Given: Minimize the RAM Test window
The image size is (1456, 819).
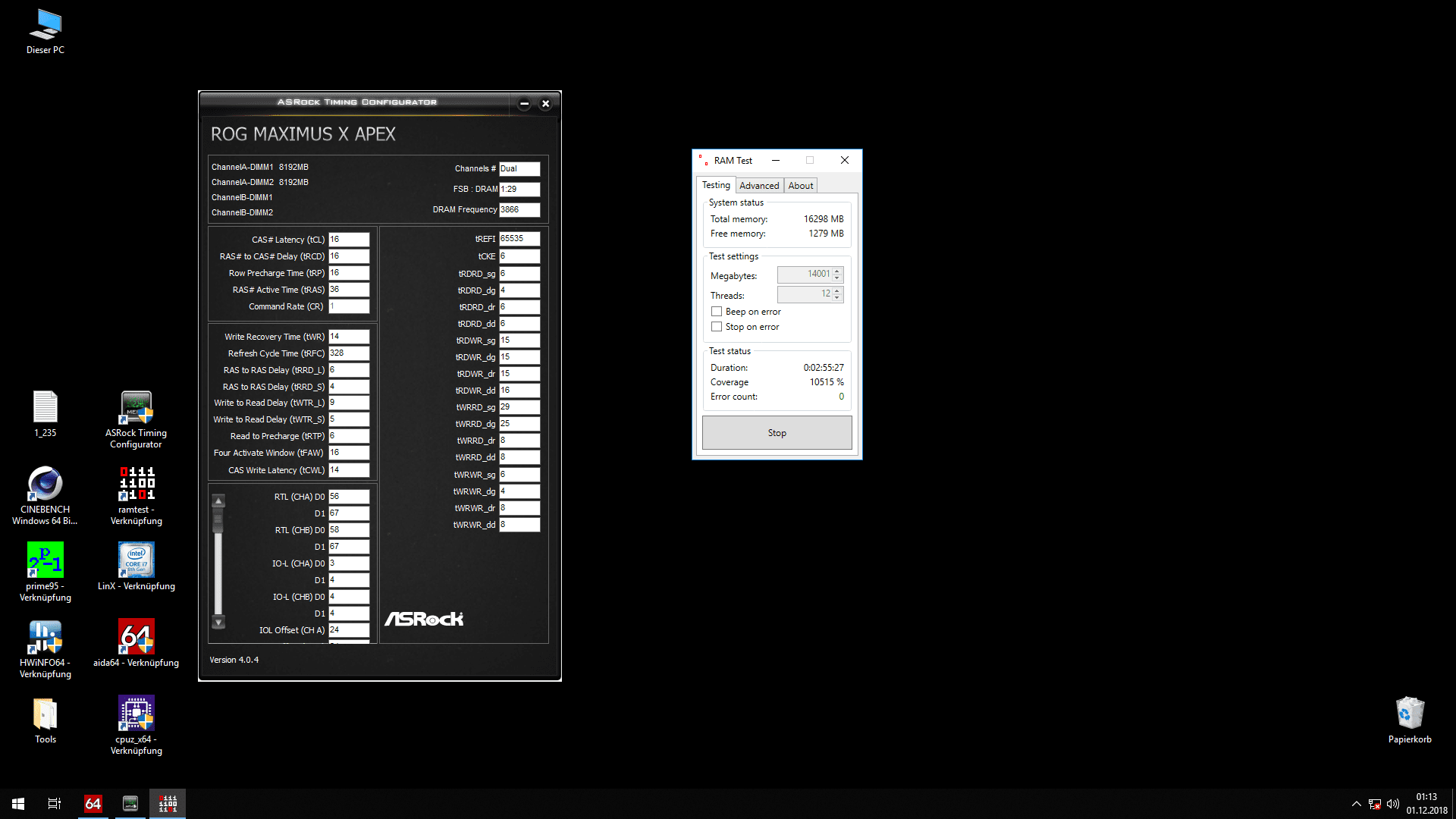Looking at the screenshot, I should point(776,160).
